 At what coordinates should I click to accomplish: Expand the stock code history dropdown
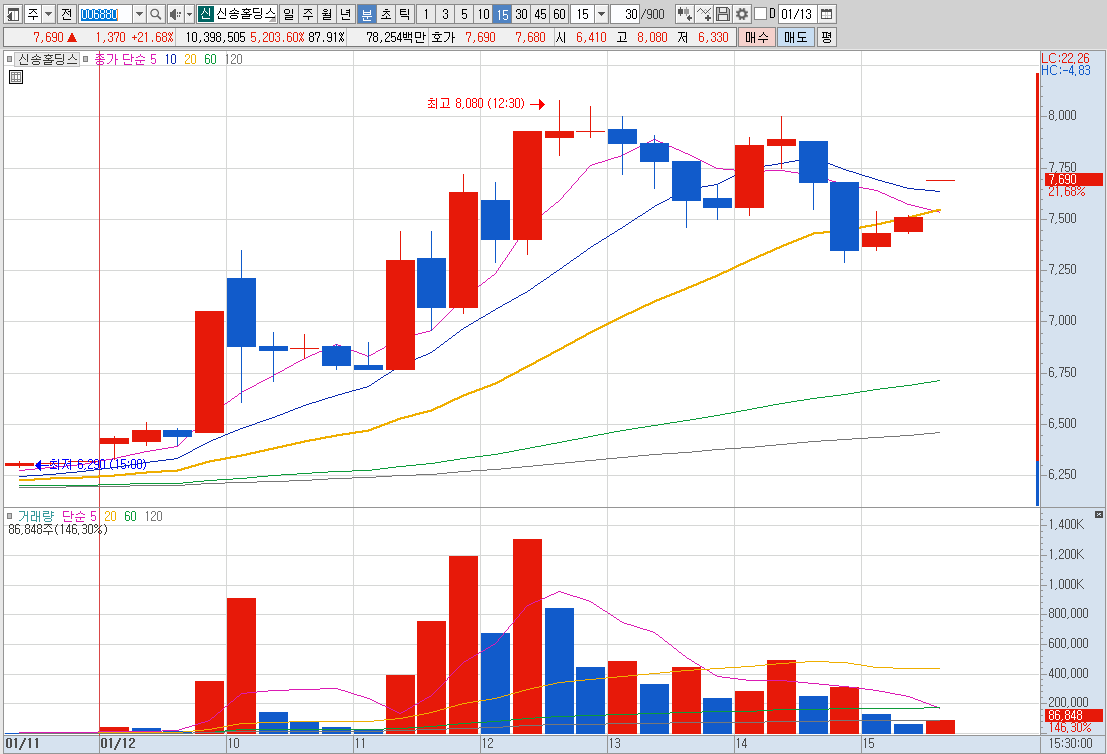(x=139, y=14)
